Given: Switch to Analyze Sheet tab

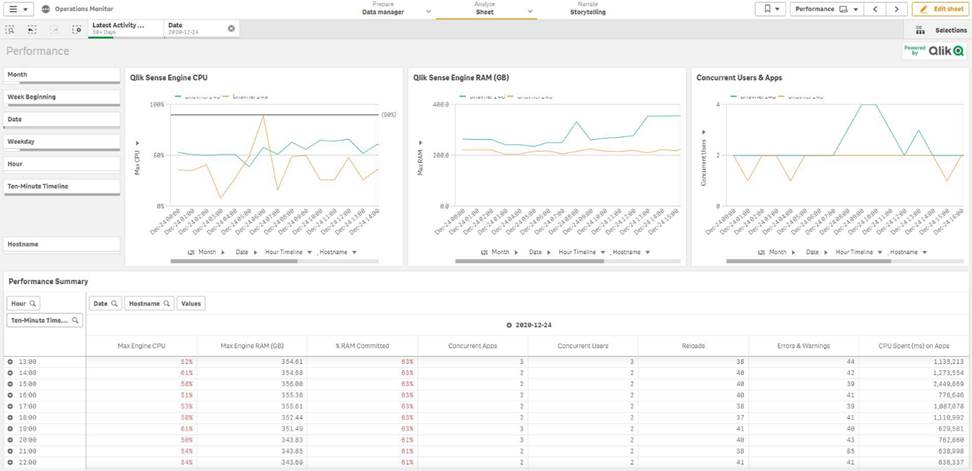Looking at the screenshot, I should click(x=485, y=9).
